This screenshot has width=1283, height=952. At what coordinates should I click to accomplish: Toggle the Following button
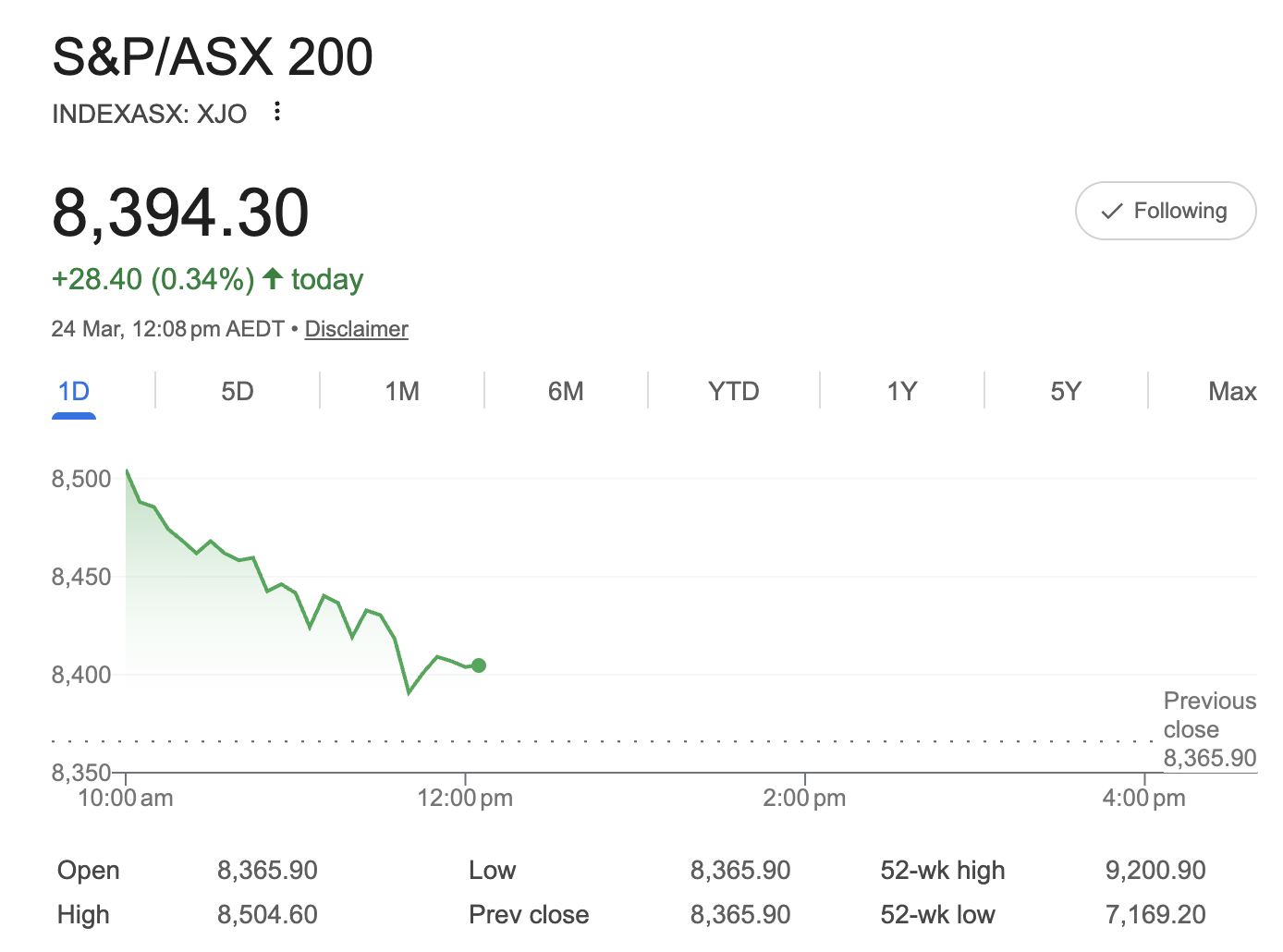tap(1165, 211)
